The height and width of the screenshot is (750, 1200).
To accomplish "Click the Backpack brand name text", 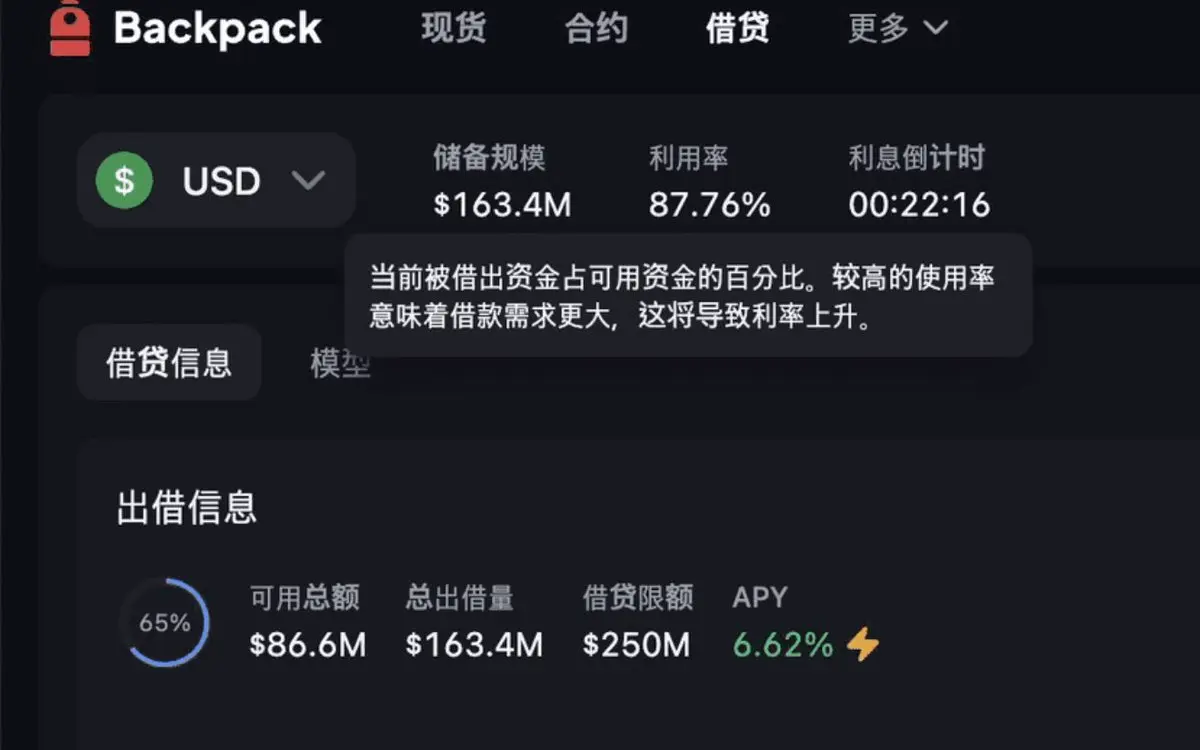I will click(x=218, y=29).
